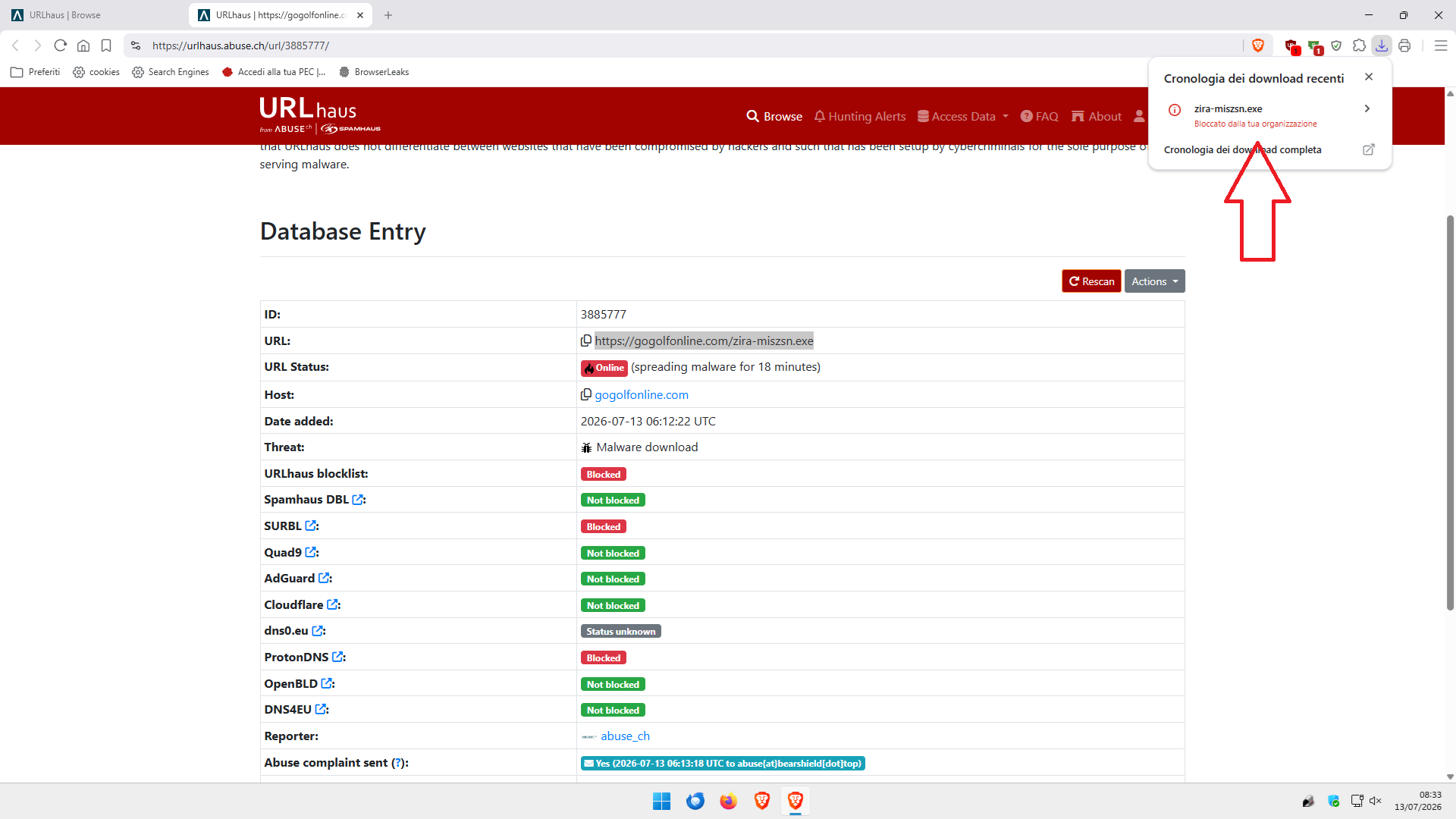Open the Preferiti bookmarks folder
Viewport: 1456px width, 819px height.
pyautogui.click(x=36, y=72)
